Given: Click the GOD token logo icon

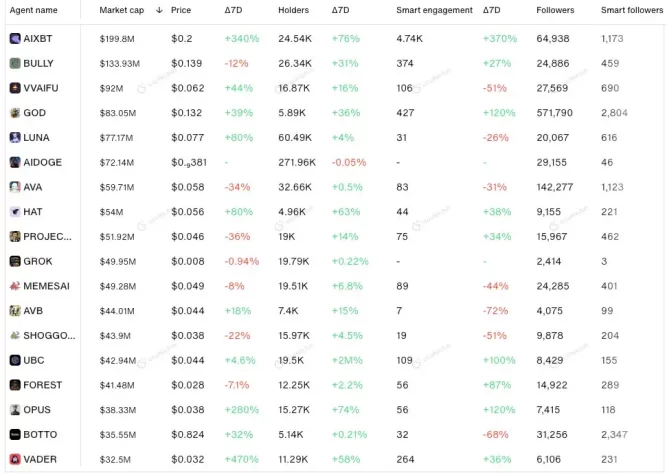Looking at the screenshot, I should pyautogui.click(x=14, y=113).
